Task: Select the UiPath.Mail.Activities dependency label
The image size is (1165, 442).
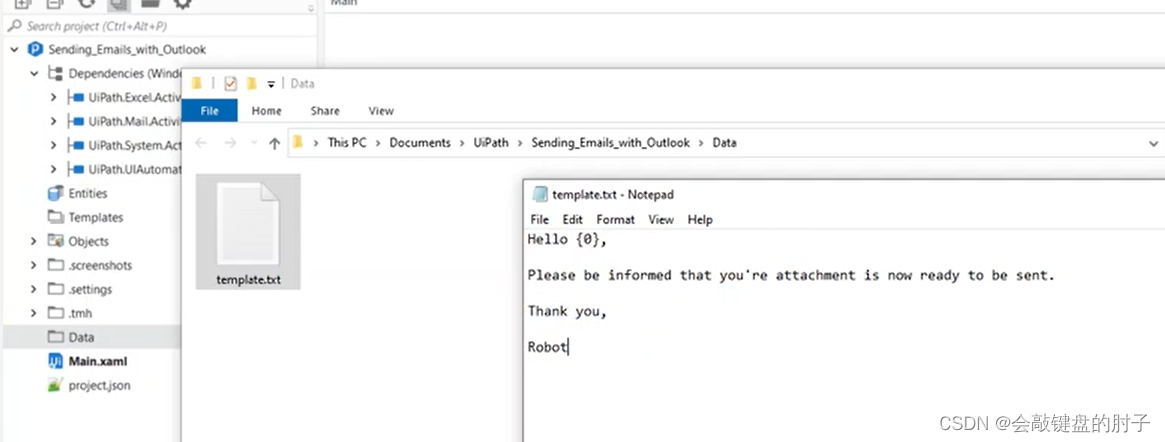Action: click(134, 121)
